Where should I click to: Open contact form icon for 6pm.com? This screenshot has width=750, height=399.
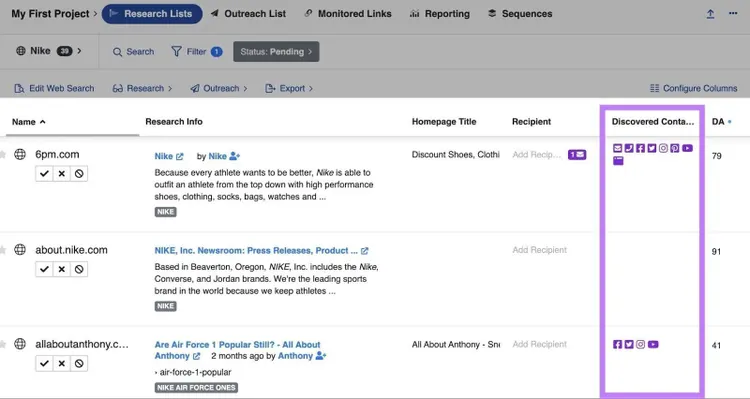pos(618,161)
